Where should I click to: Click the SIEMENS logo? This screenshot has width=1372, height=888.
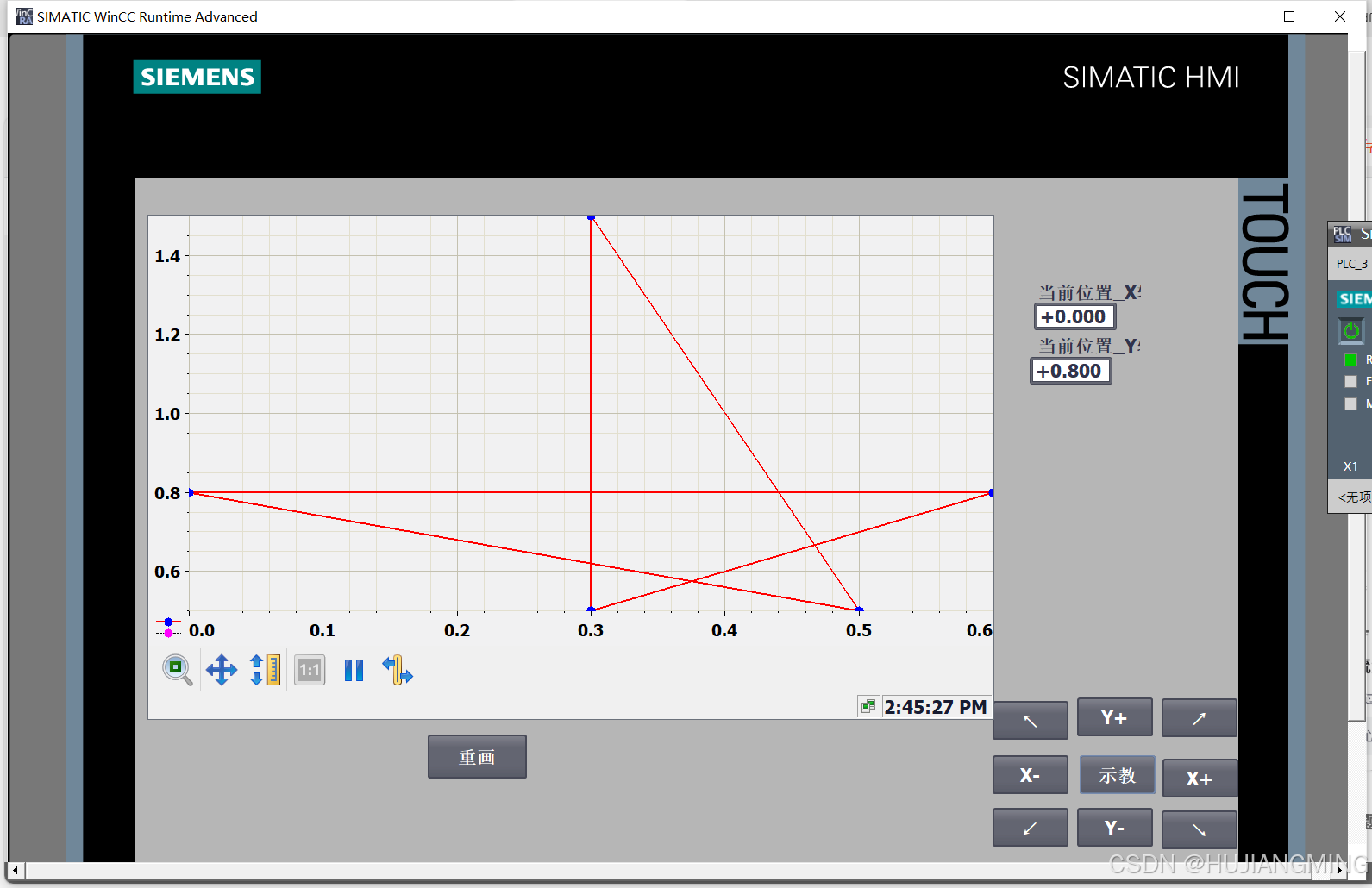(197, 77)
